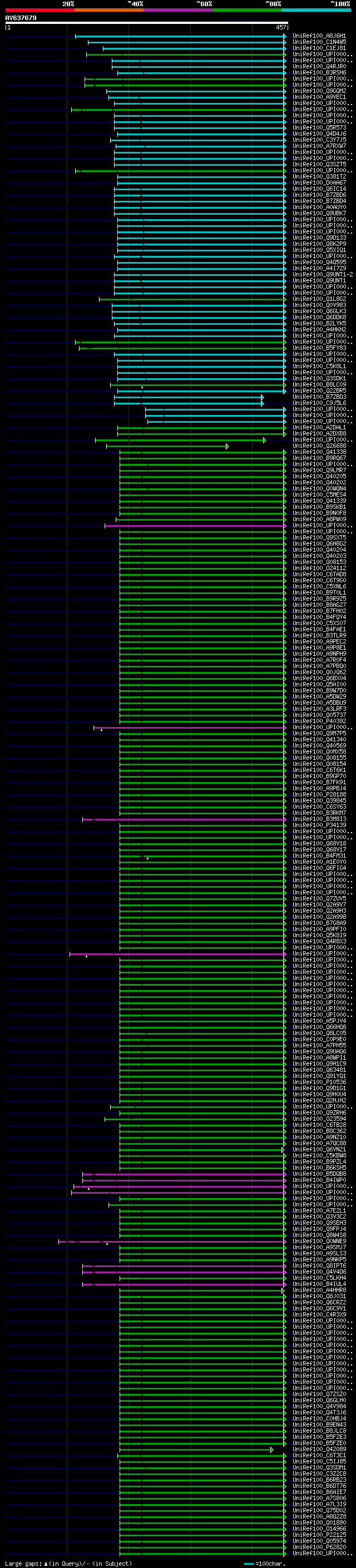Select the UniRef100_Q9SXT5 label
356x1568 pixels.
(319, 537)
